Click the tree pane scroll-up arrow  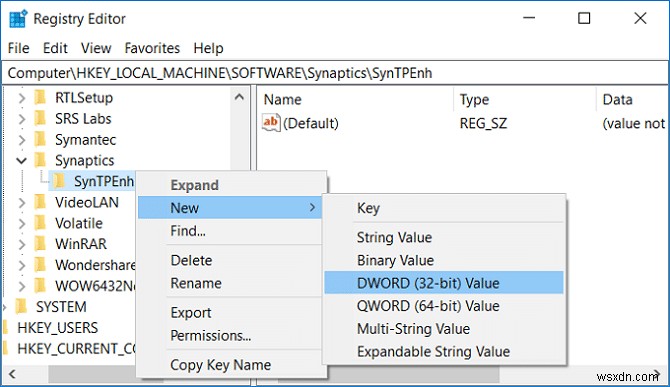point(239,97)
